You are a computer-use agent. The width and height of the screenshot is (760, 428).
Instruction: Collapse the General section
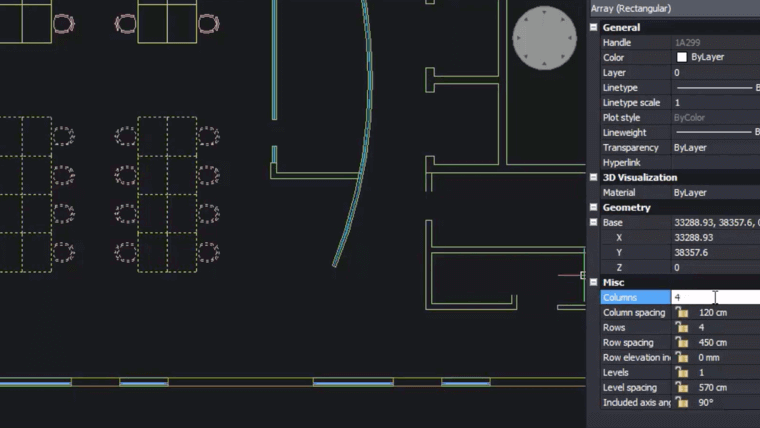tap(594, 28)
